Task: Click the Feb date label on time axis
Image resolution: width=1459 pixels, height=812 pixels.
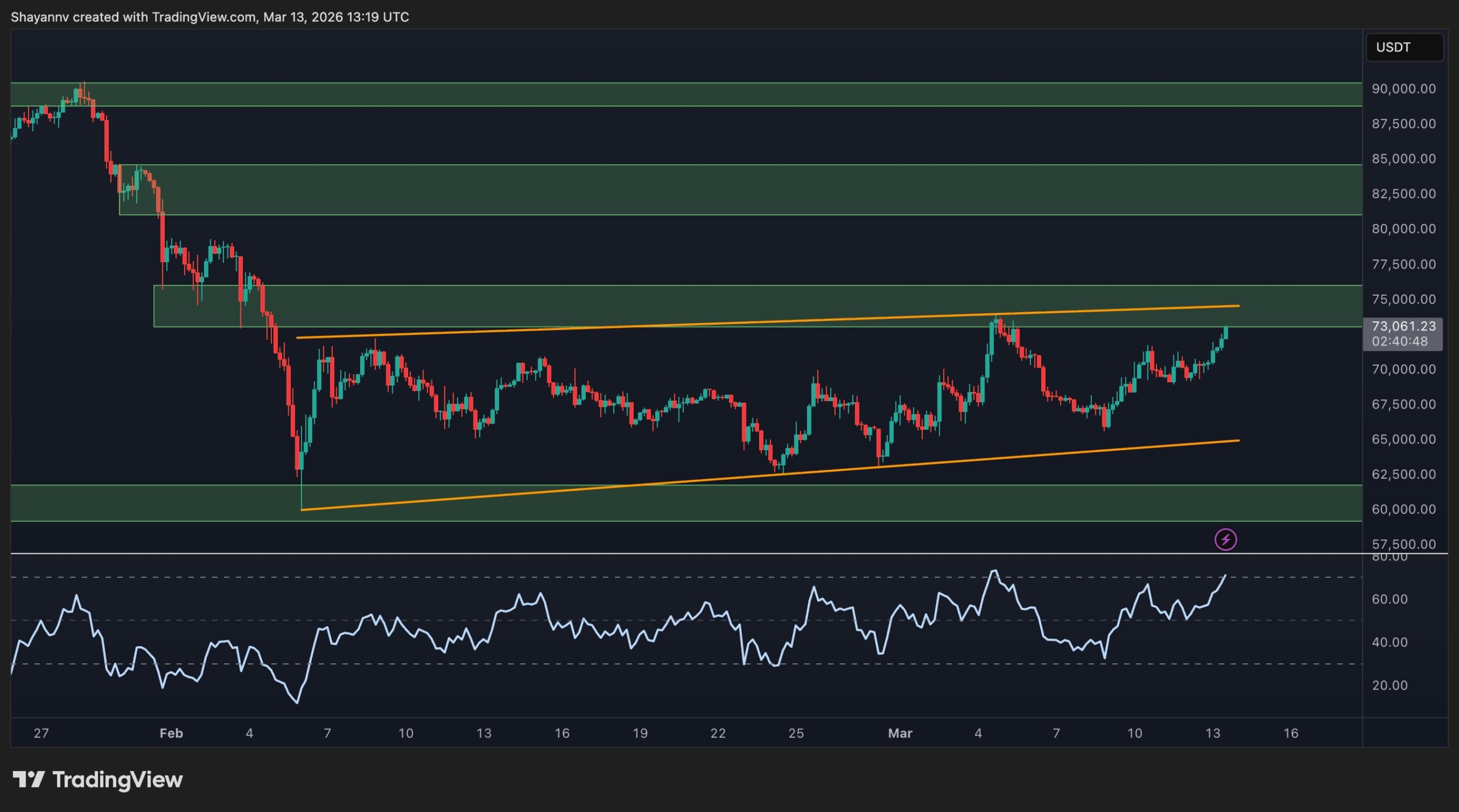Action: click(171, 733)
